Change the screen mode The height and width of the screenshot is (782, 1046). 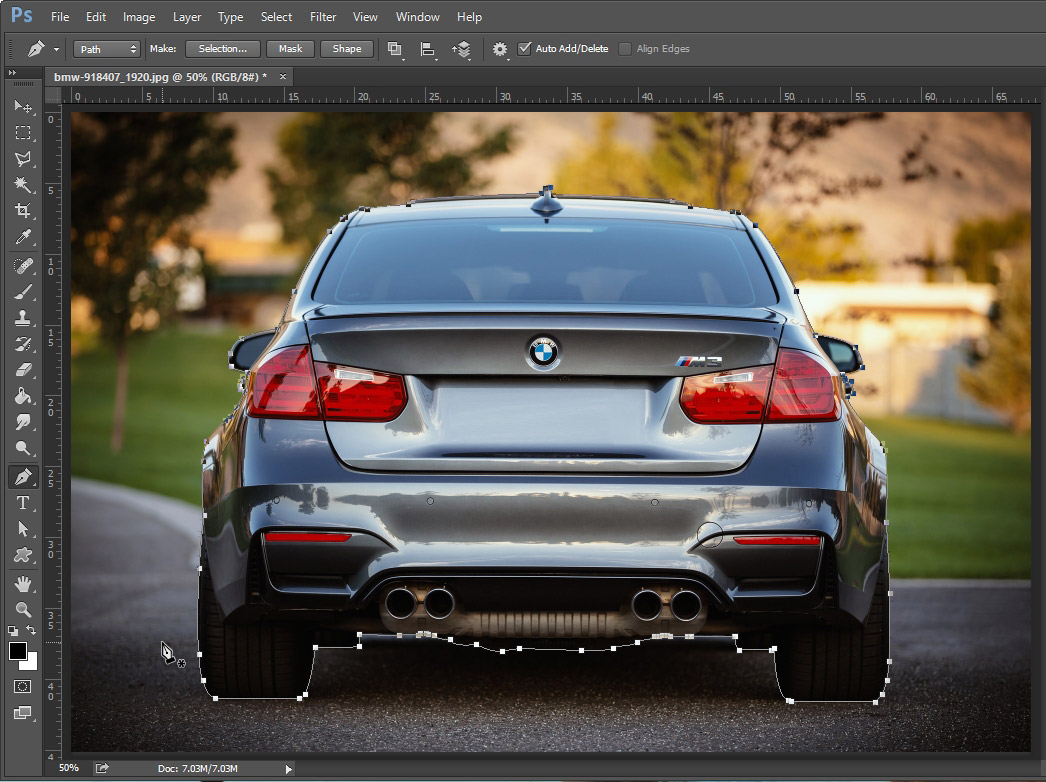23,713
